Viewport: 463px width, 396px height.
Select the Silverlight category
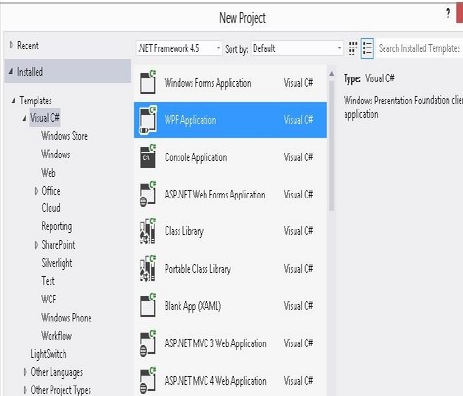click(x=57, y=263)
